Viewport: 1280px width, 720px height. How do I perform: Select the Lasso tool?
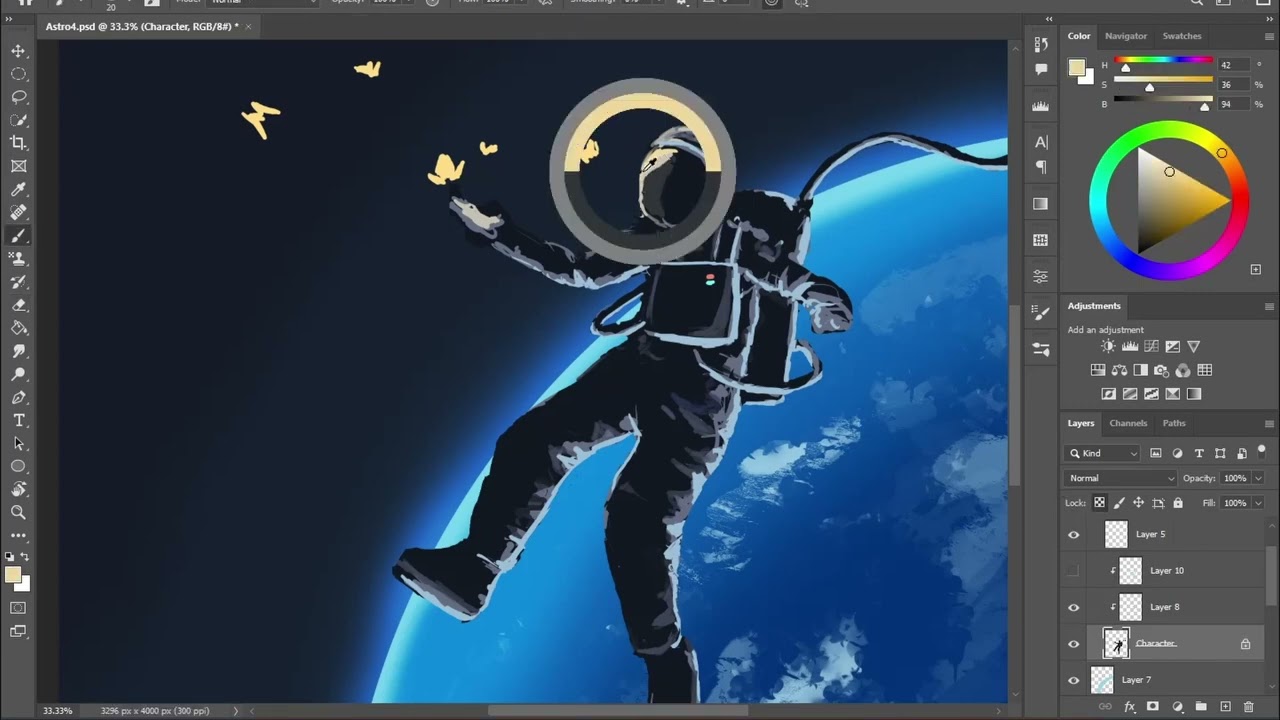point(18,97)
